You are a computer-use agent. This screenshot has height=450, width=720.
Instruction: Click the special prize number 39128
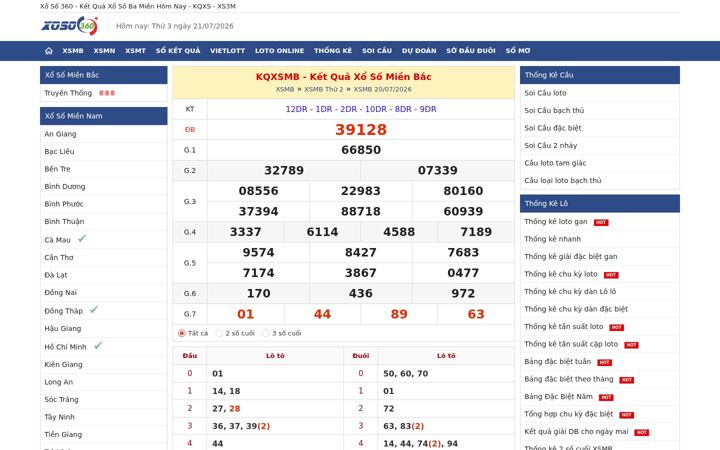tap(361, 129)
